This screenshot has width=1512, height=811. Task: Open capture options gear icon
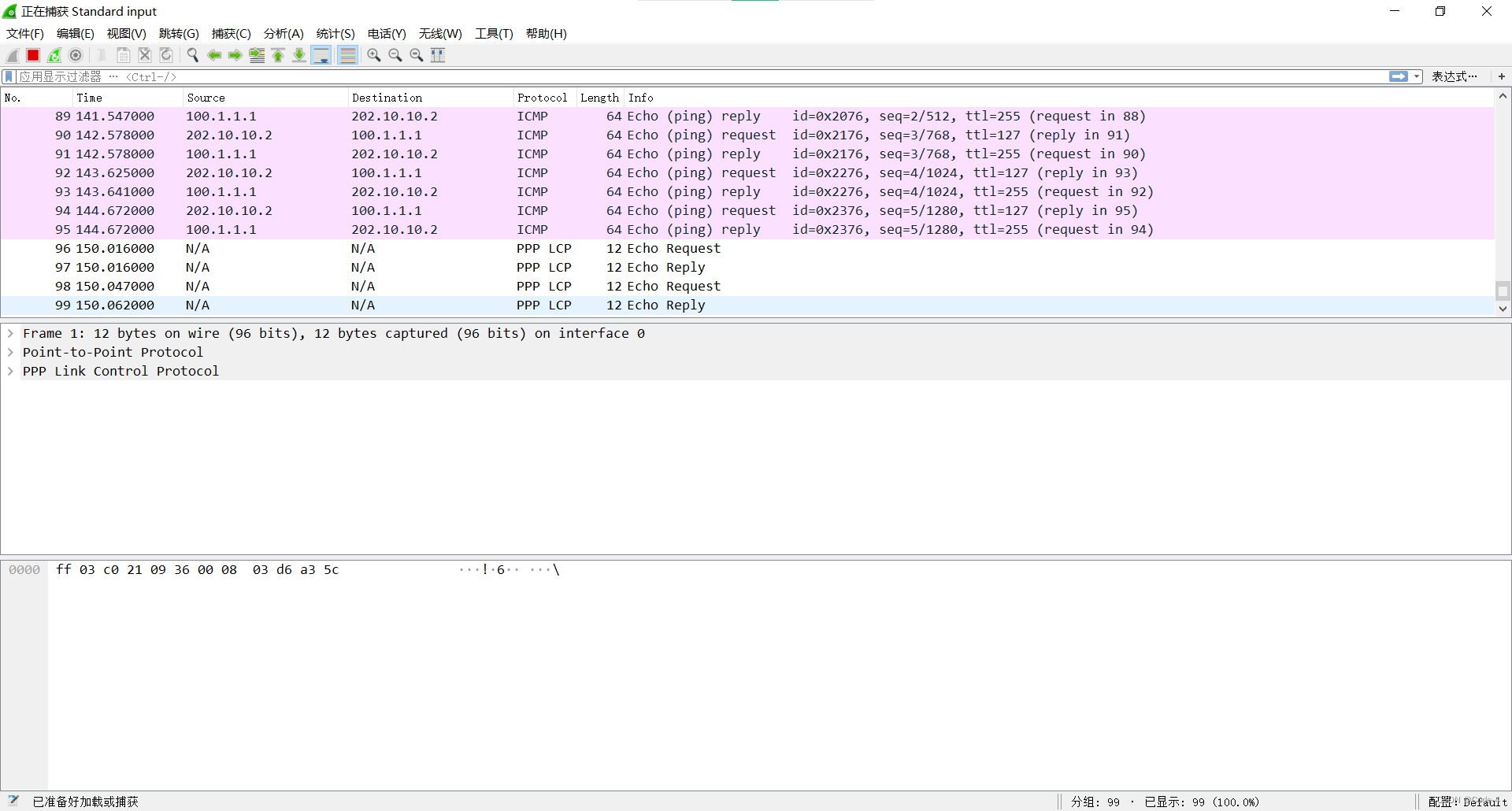(76, 55)
